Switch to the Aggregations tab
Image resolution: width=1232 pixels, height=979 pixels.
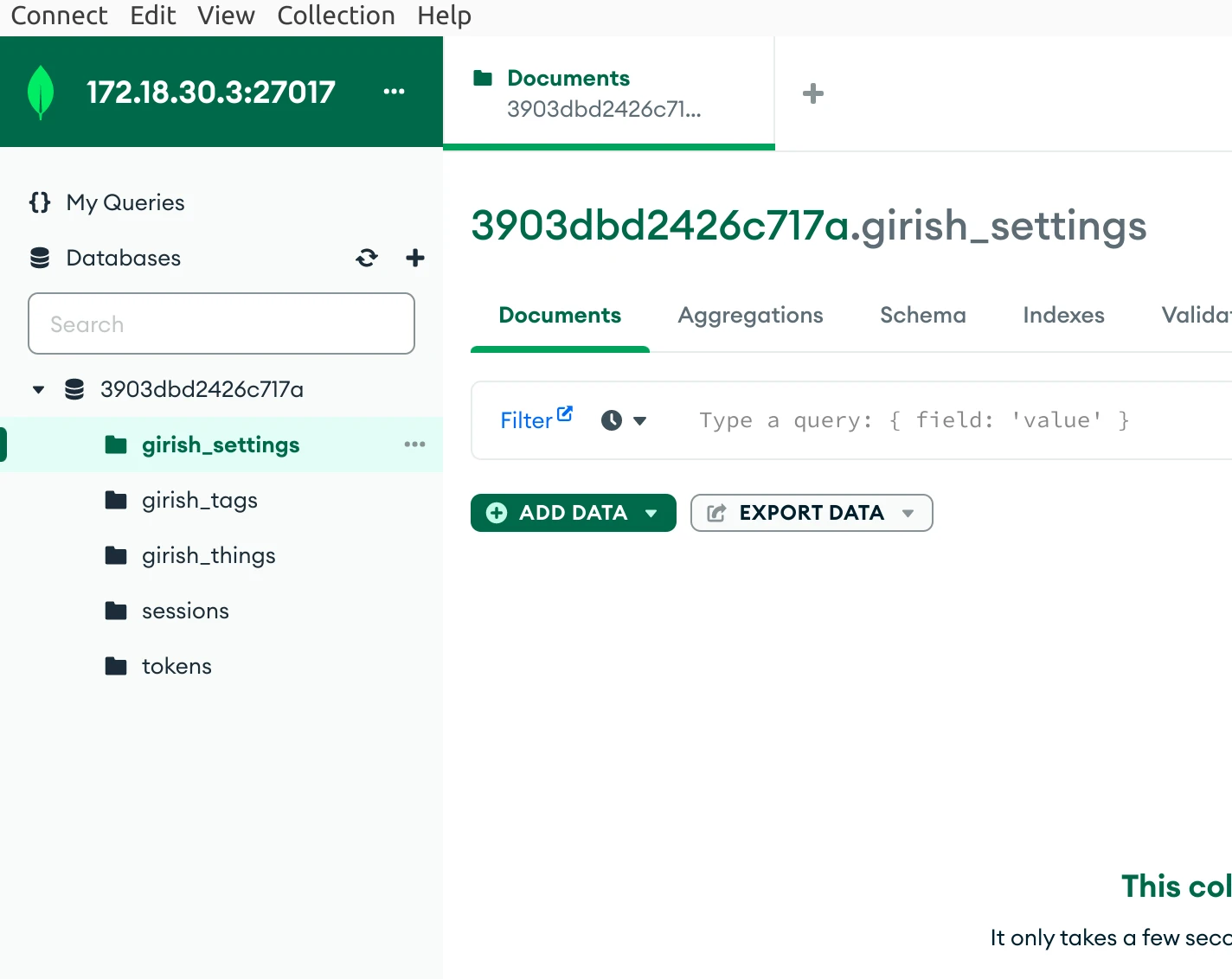point(750,315)
